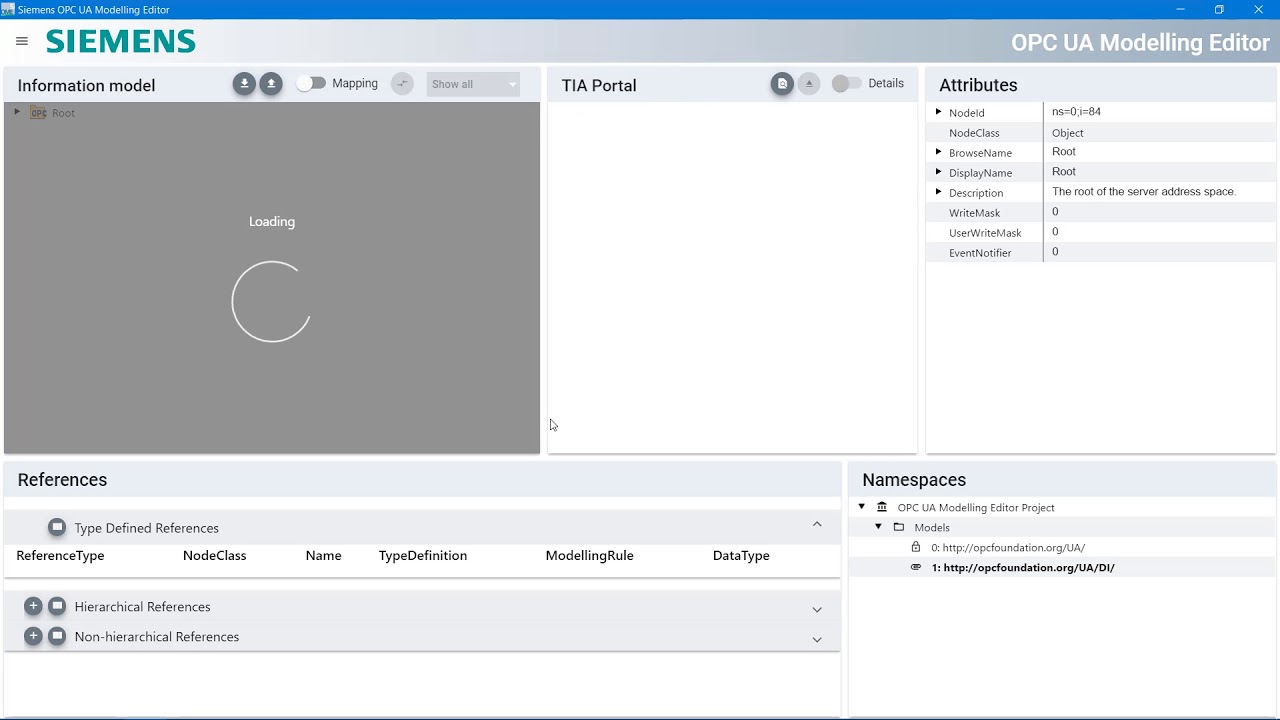Click the Type Defined References label

pos(146,528)
